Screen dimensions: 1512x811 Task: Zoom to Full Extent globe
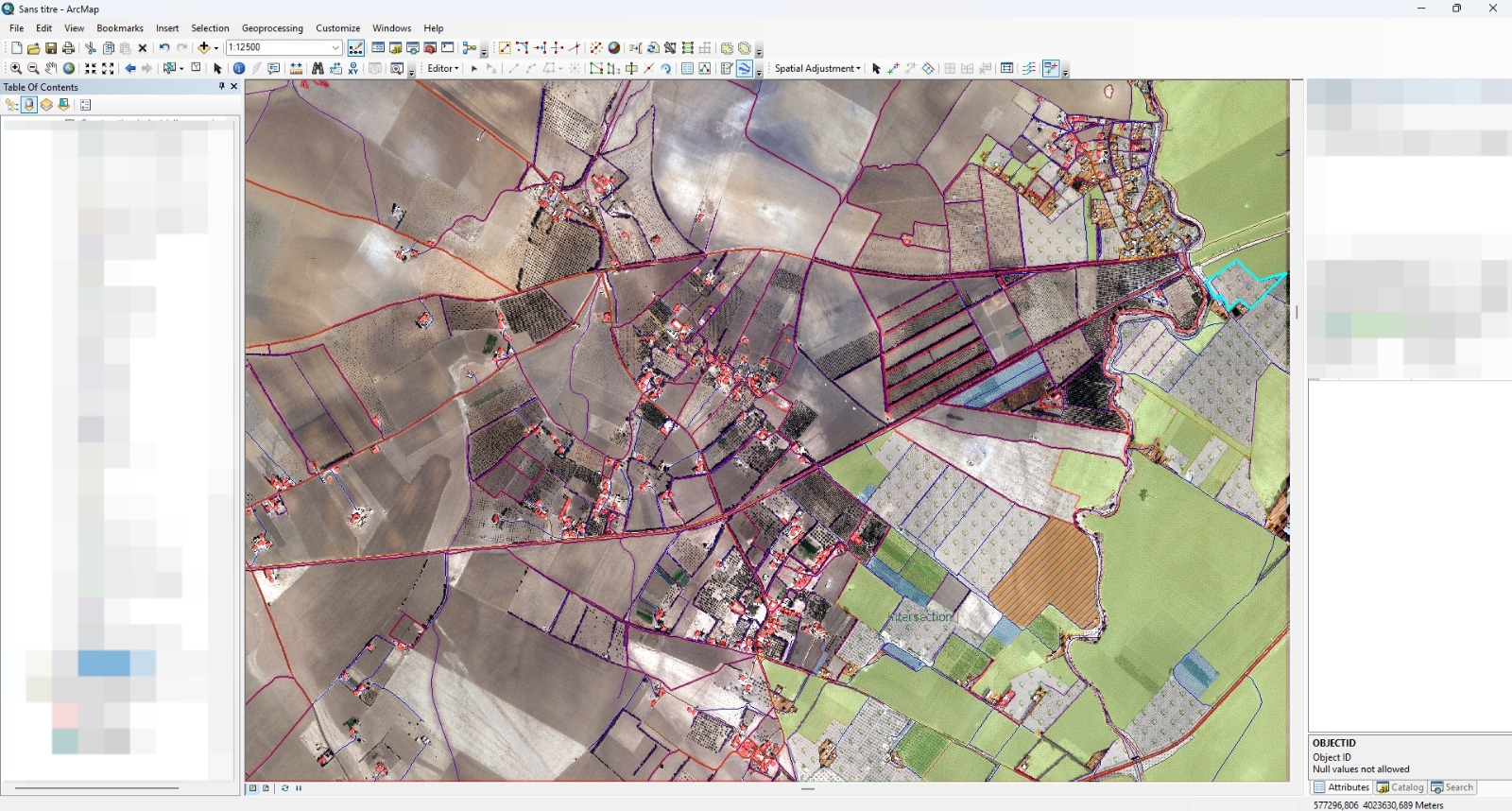pos(69,68)
